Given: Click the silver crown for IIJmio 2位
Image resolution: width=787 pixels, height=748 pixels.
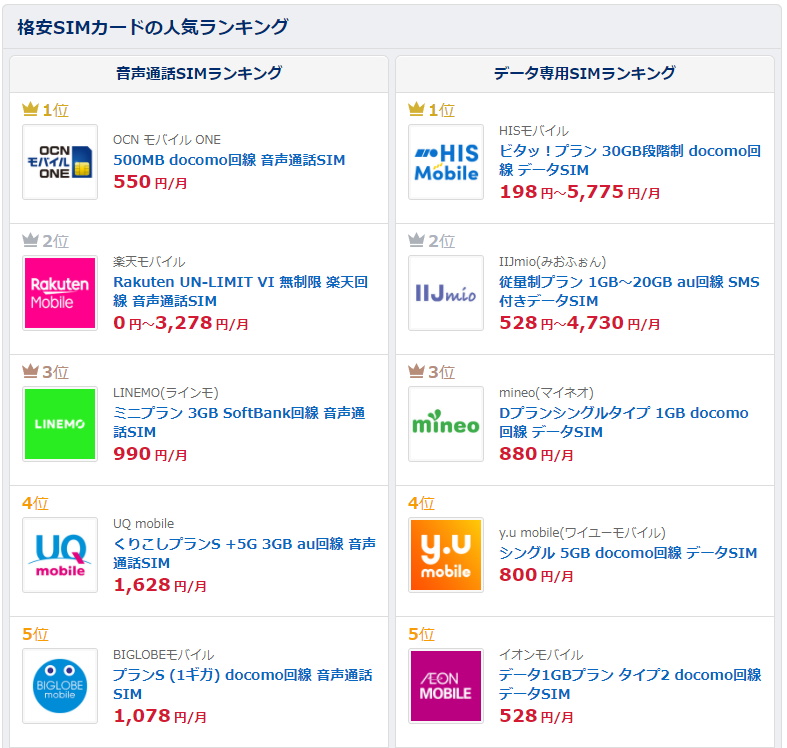Looking at the screenshot, I should click(417, 240).
